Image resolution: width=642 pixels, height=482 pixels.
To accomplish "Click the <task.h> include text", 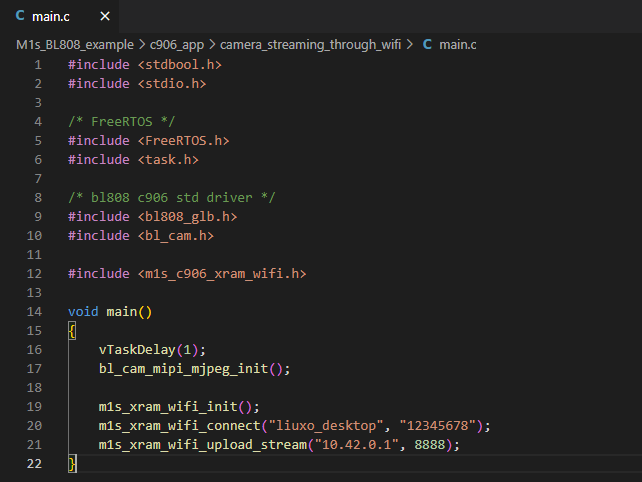I will tap(168, 160).
